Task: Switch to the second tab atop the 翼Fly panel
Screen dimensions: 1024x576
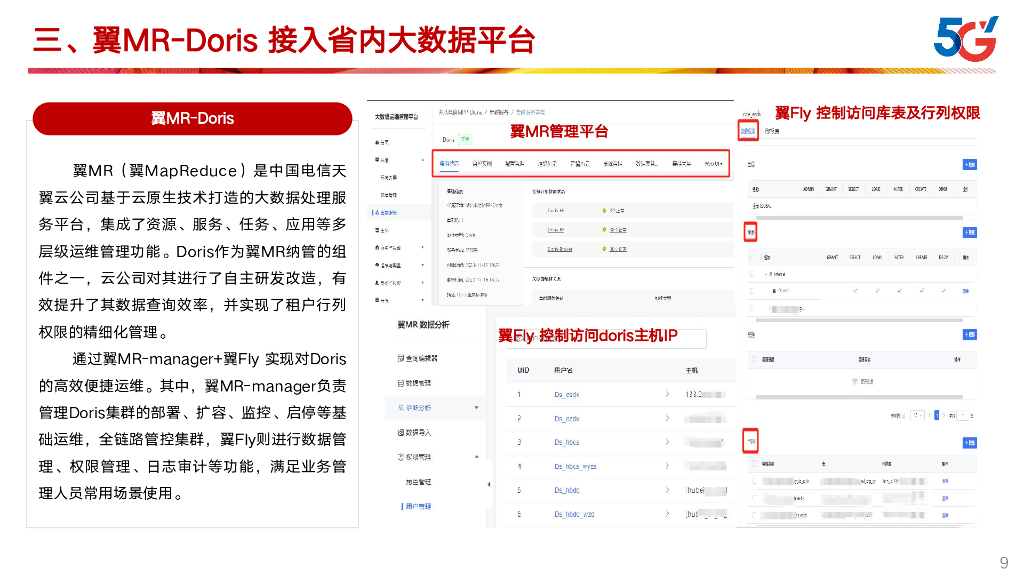Action: point(772,131)
